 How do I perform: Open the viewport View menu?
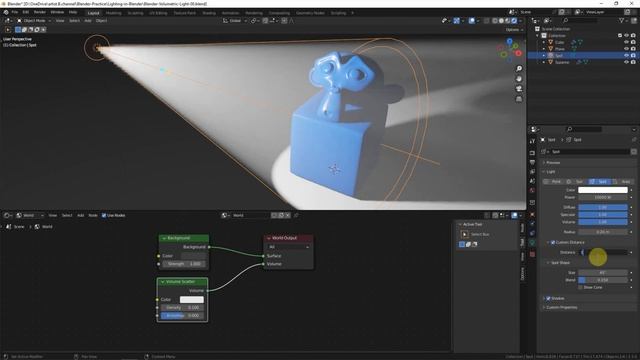click(x=60, y=20)
